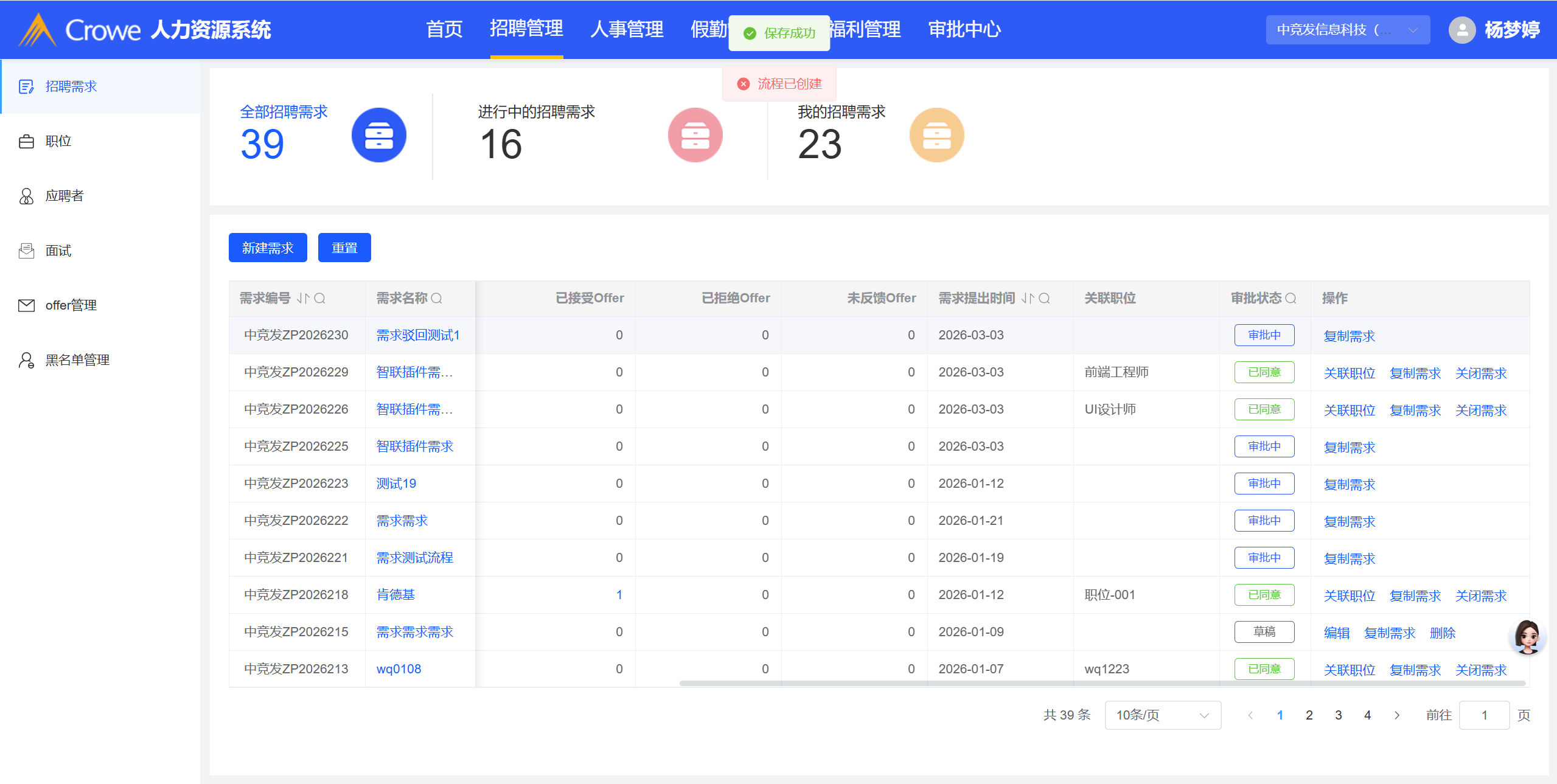The image size is (1557, 784).
Task: Click the sort icon in 需求提出时间 column
Action: (x=1027, y=298)
